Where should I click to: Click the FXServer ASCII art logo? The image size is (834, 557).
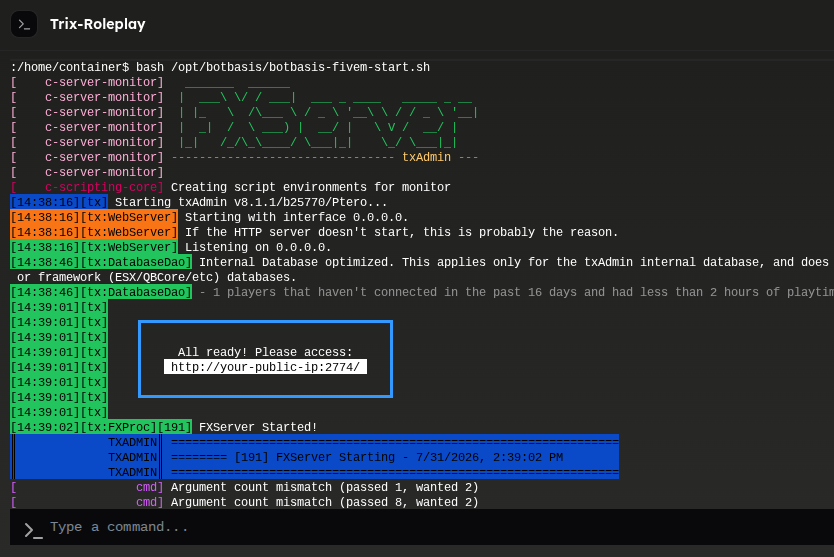(328, 119)
